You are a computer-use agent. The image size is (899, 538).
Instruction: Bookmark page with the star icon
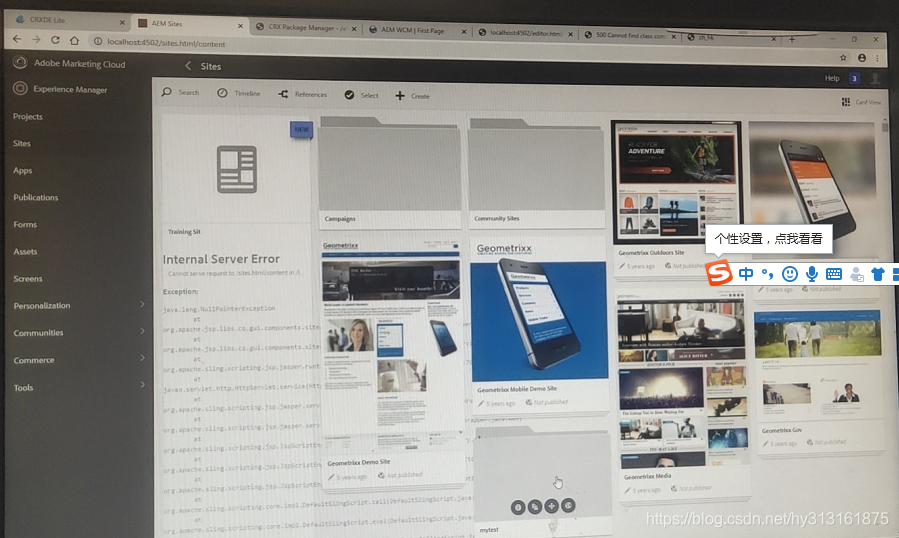pos(843,57)
